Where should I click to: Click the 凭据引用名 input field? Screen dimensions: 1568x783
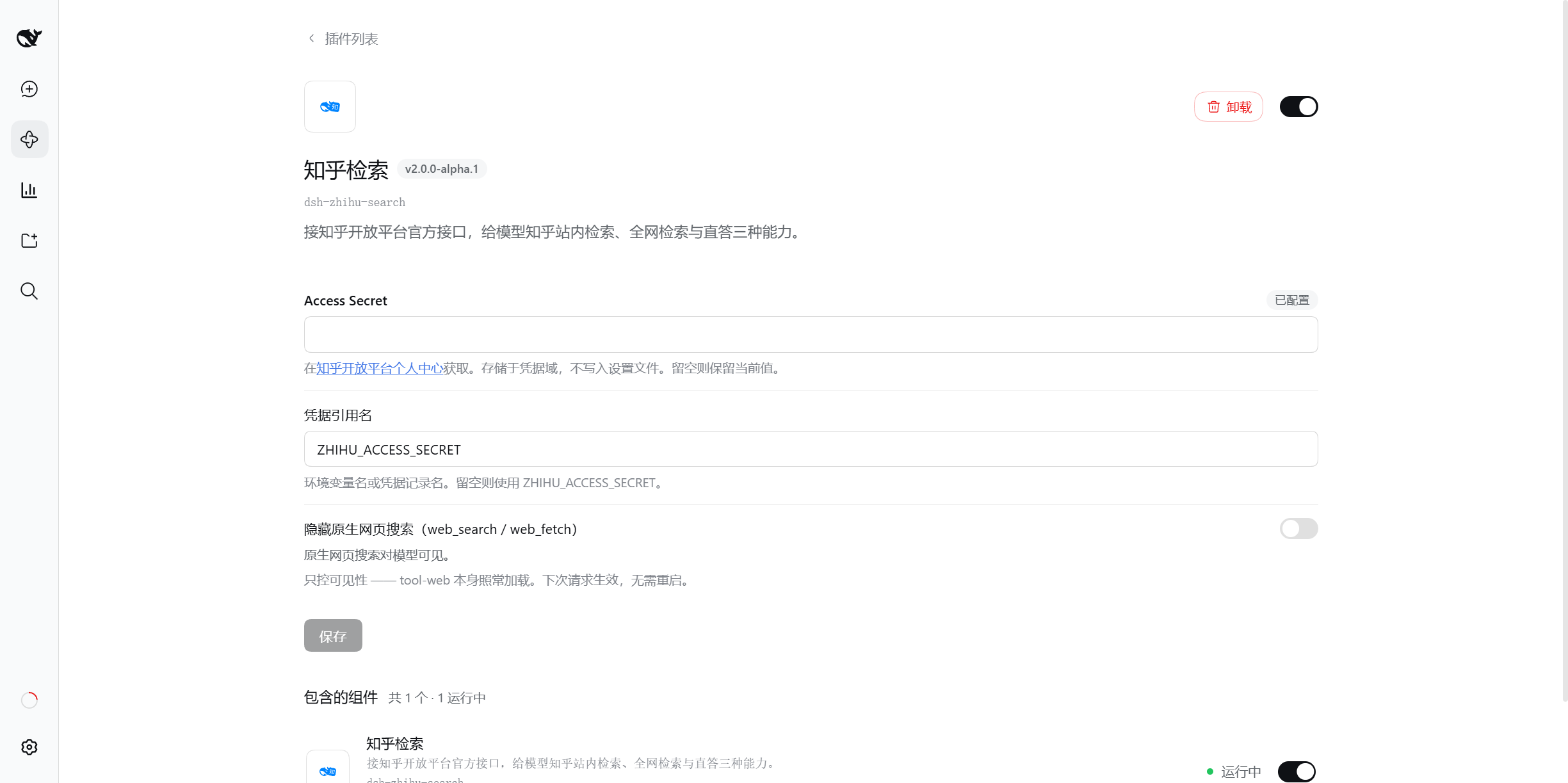click(811, 449)
